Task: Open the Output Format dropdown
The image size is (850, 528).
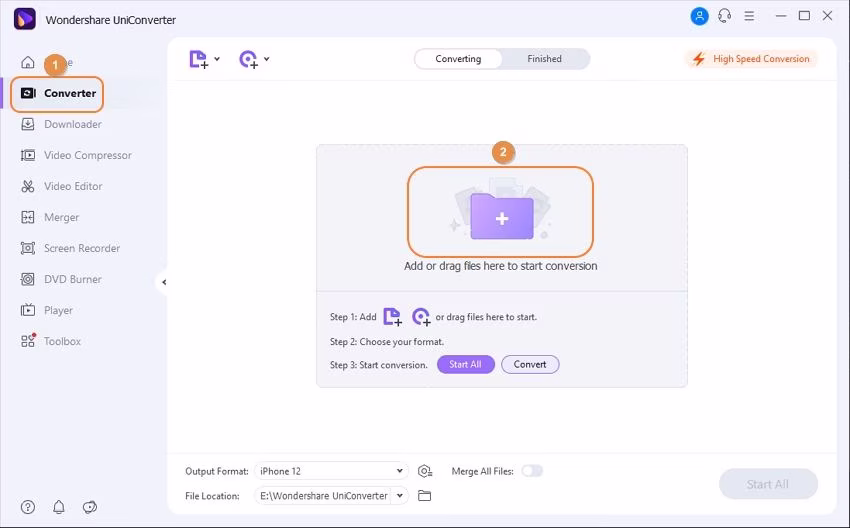Action: pyautogui.click(x=331, y=471)
